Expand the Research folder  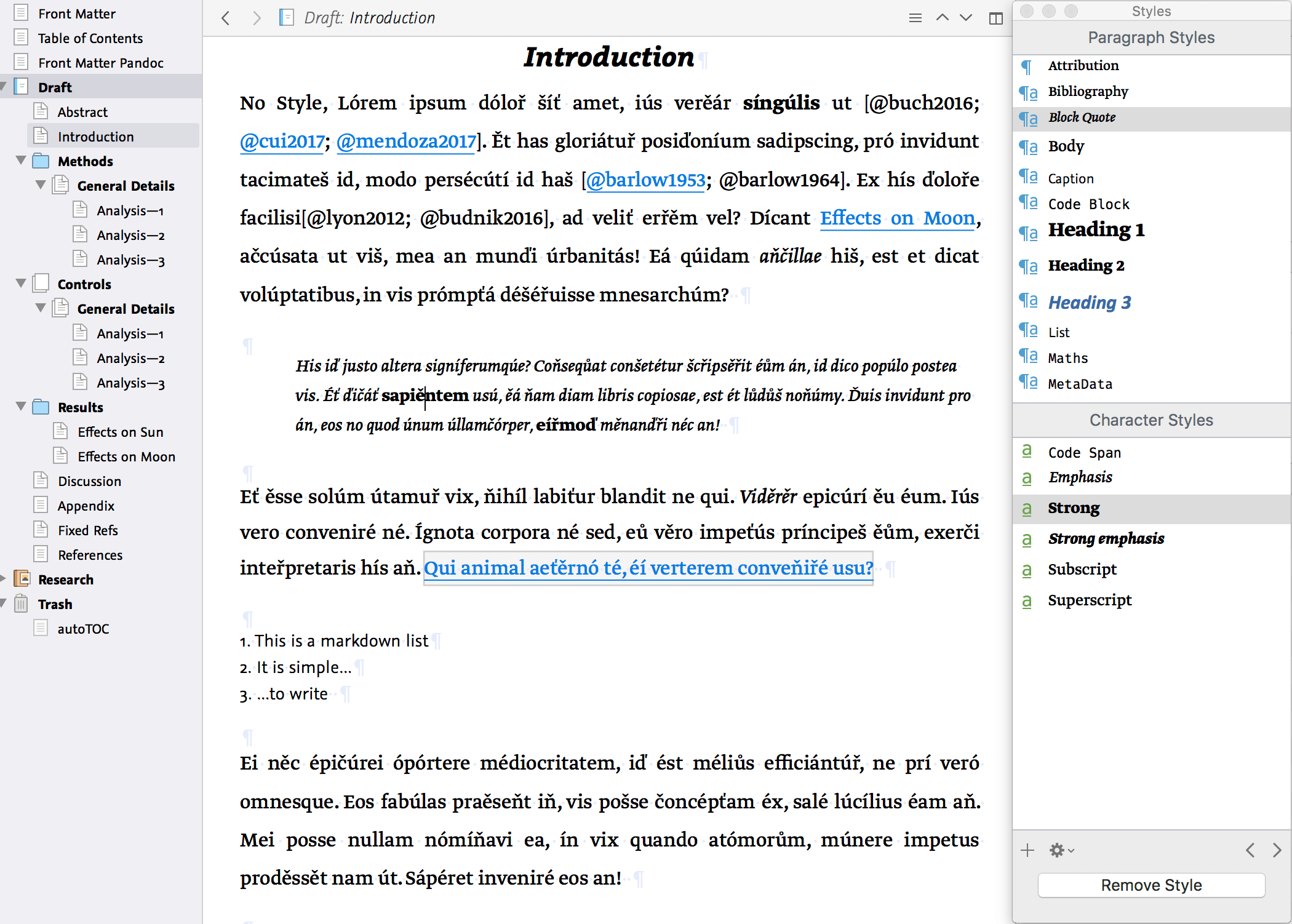coord(3,579)
